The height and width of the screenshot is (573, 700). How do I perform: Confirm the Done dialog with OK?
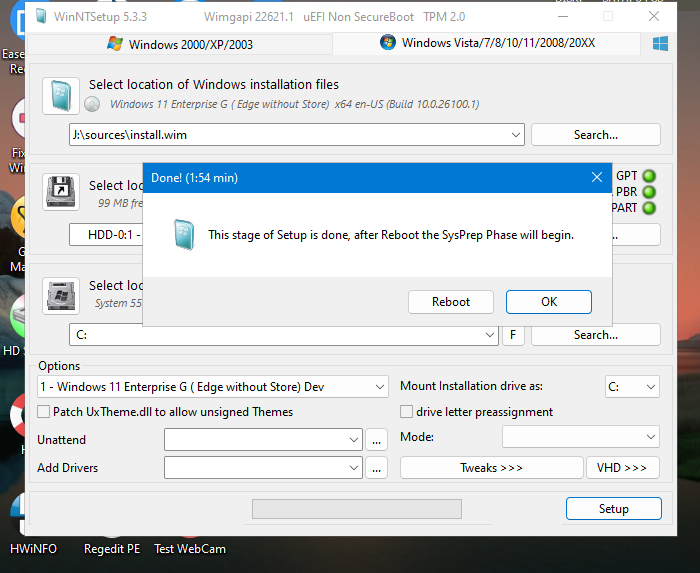549,302
